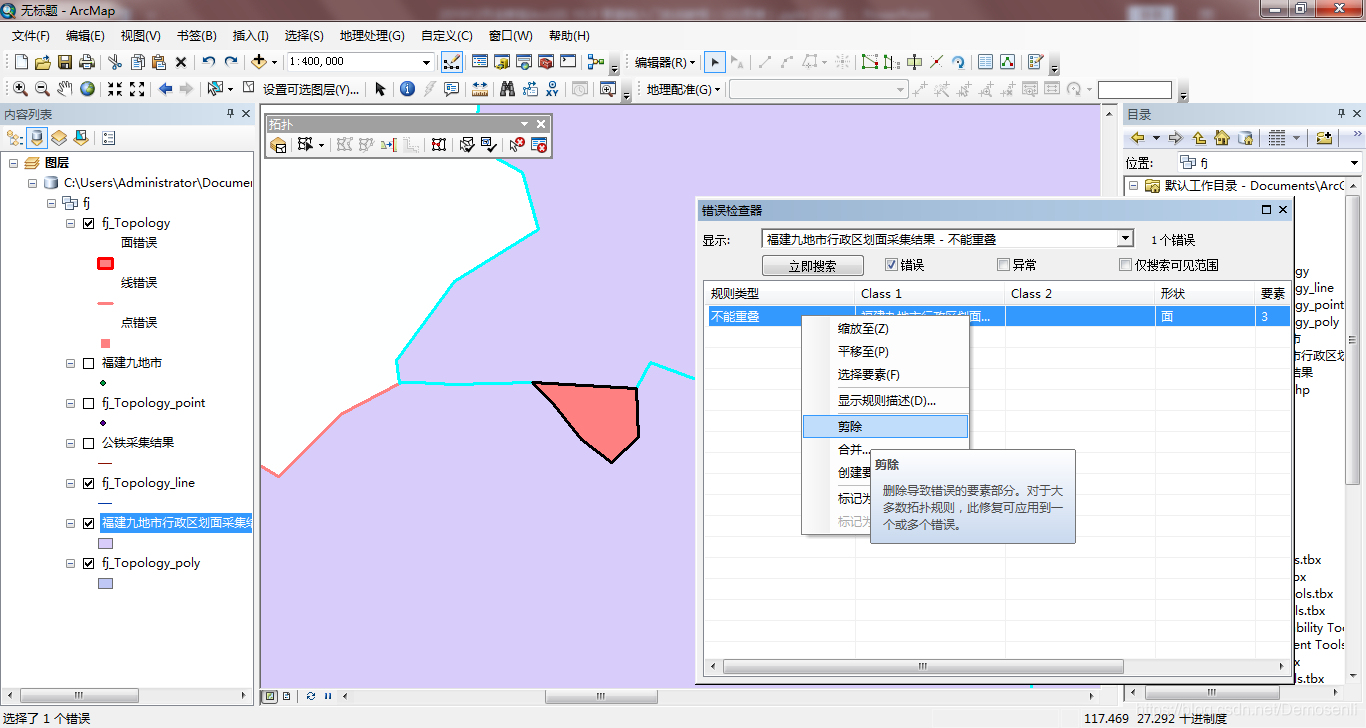Image resolution: width=1366 pixels, height=728 pixels.
Task: Open the map scale 1:400,000 dropdown
Action: pos(427,62)
